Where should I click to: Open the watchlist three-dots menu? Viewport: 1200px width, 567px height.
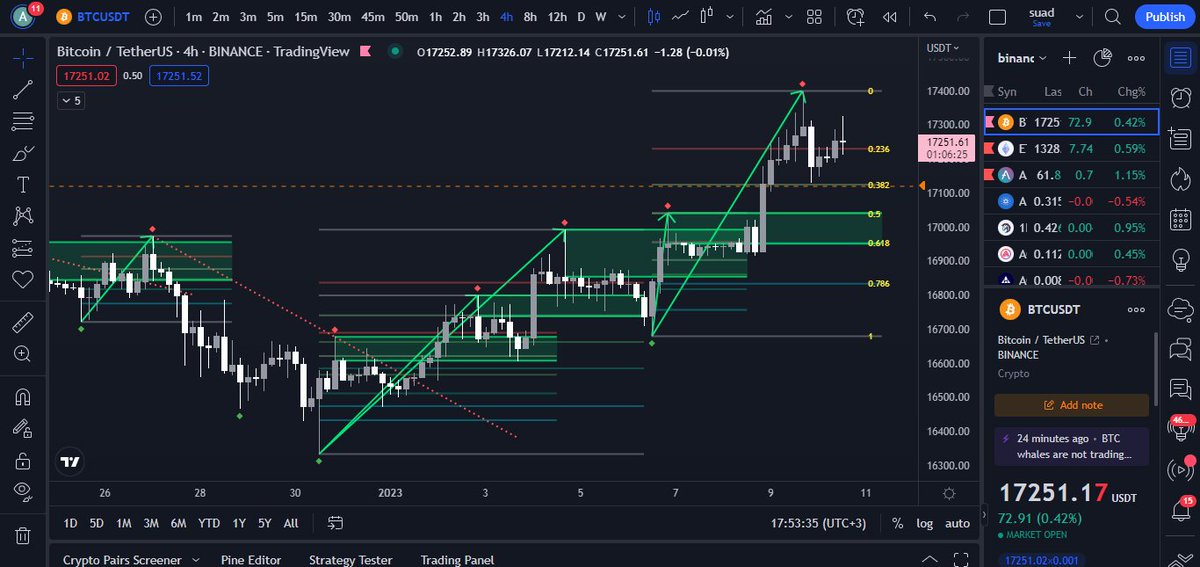pyautogui.click(x=1136, y=58)
